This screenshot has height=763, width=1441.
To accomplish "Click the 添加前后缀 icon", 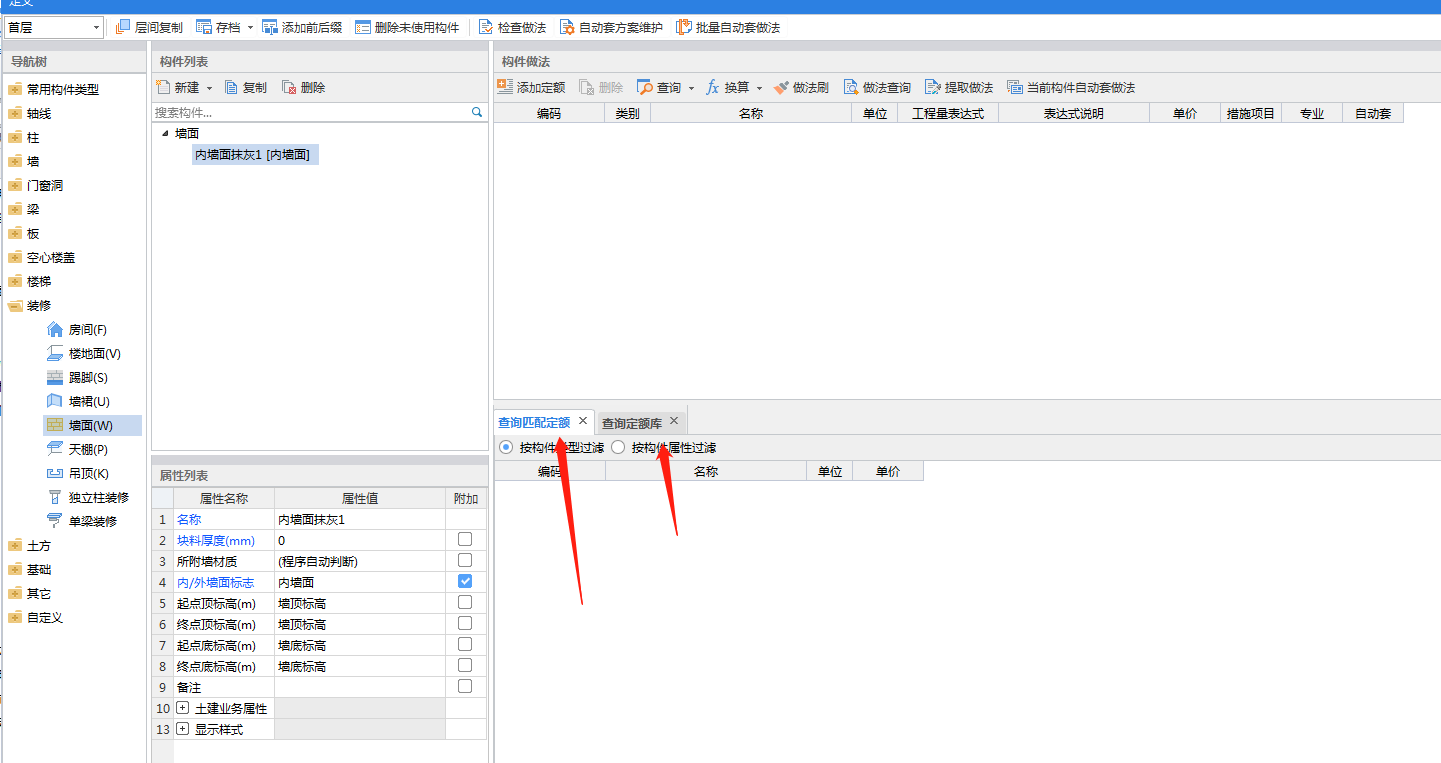I will pyautogui.click(x=270, y=27).
